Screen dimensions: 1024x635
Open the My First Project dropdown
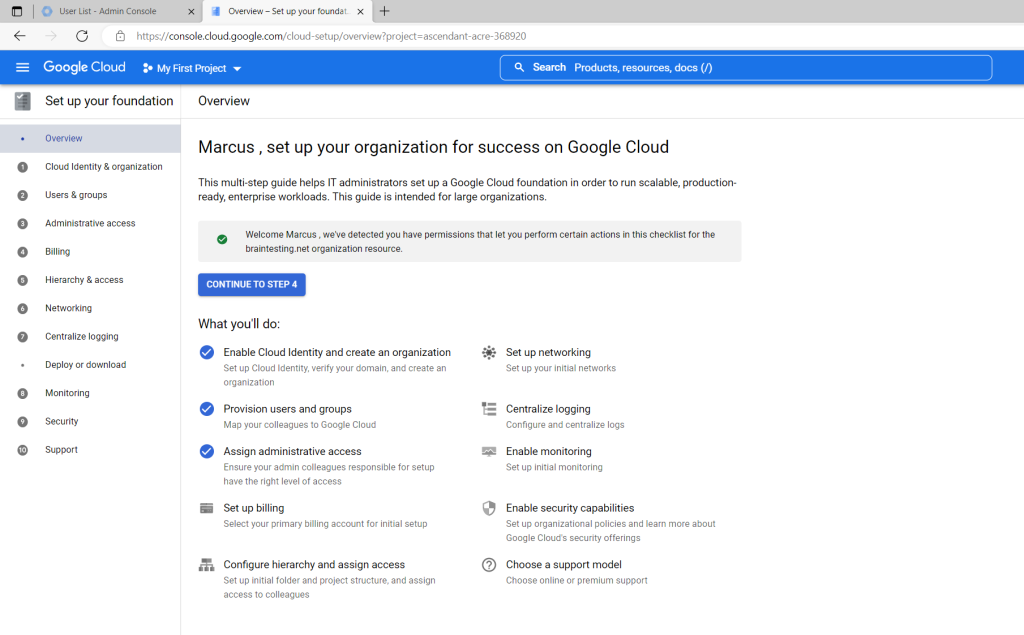click(192, 68)
